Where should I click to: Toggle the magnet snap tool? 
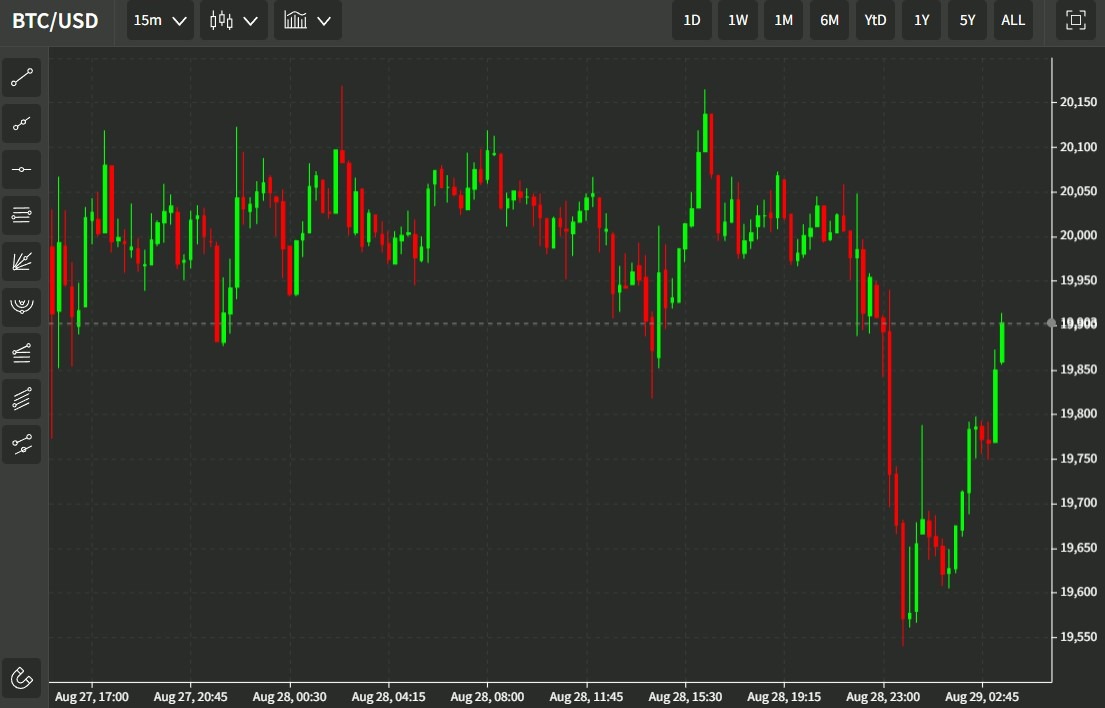(22, 678)
